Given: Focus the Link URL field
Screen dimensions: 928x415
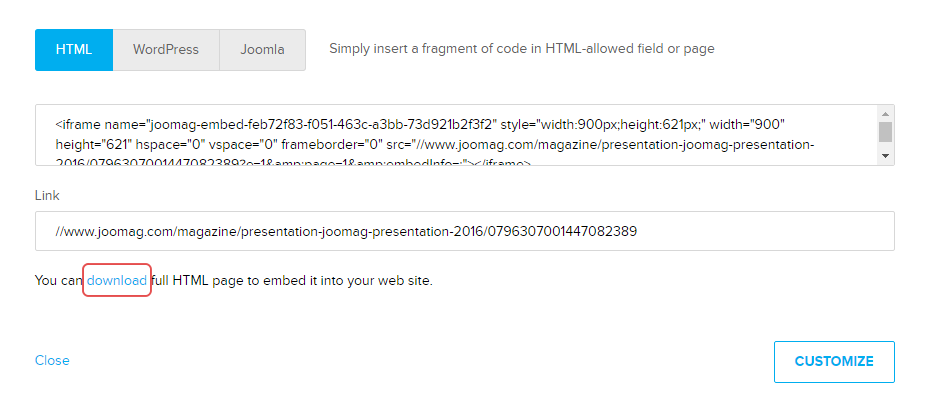Looking at the screenshot, I should coord(464,231).
